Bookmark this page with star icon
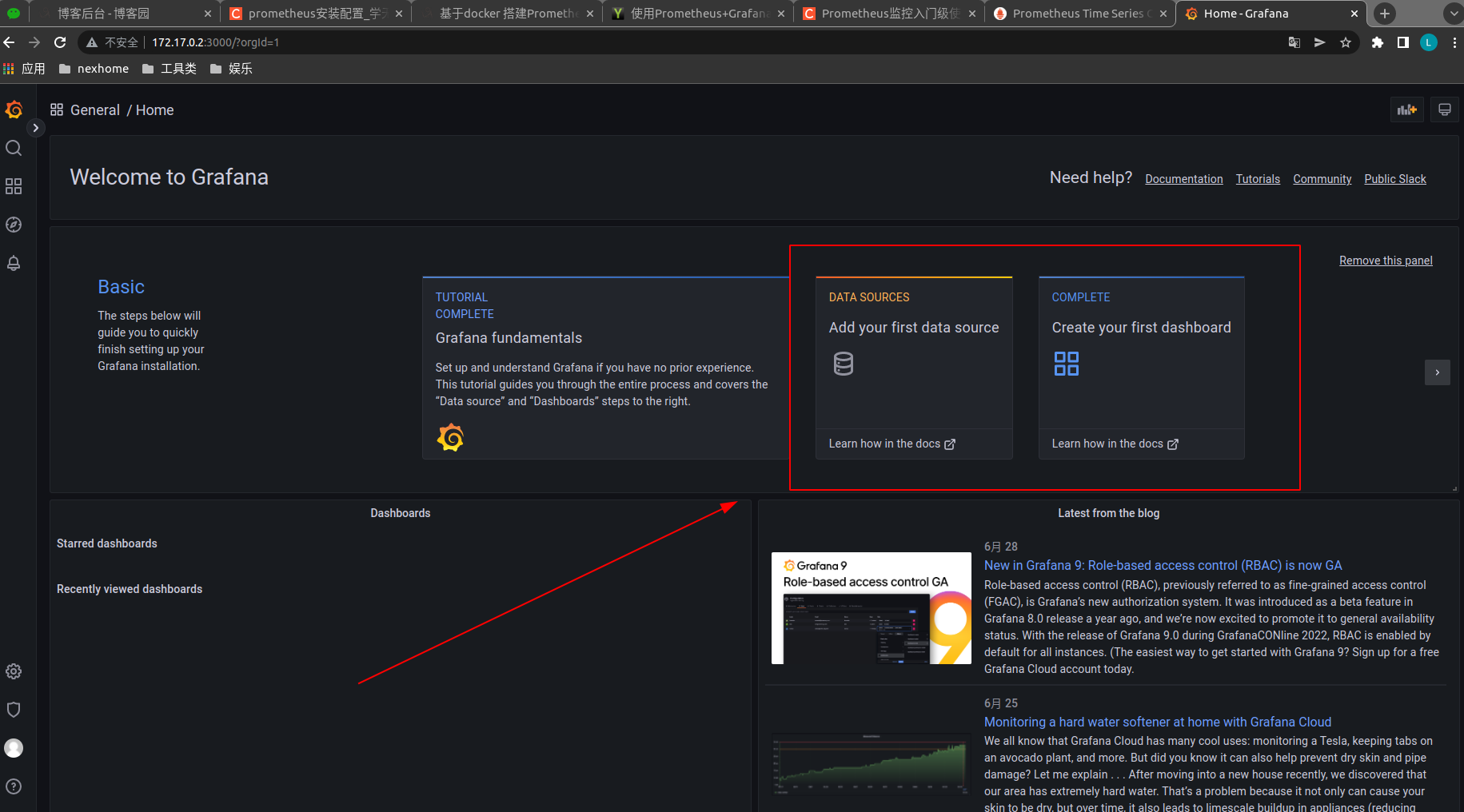 pyautogui.click(x=1346, y=42)
